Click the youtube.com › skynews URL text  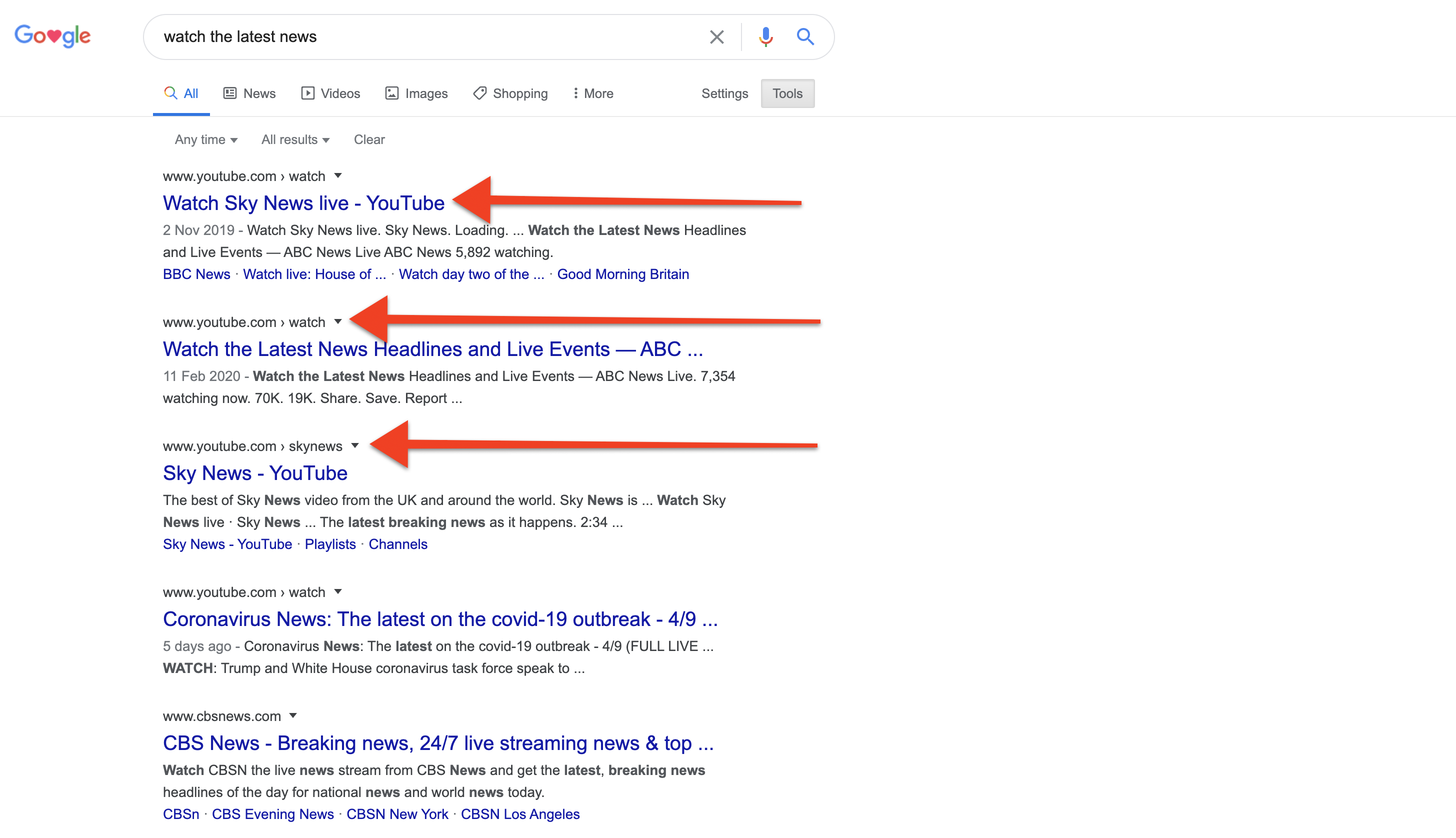pyautogui.click(x=252, y=446)
